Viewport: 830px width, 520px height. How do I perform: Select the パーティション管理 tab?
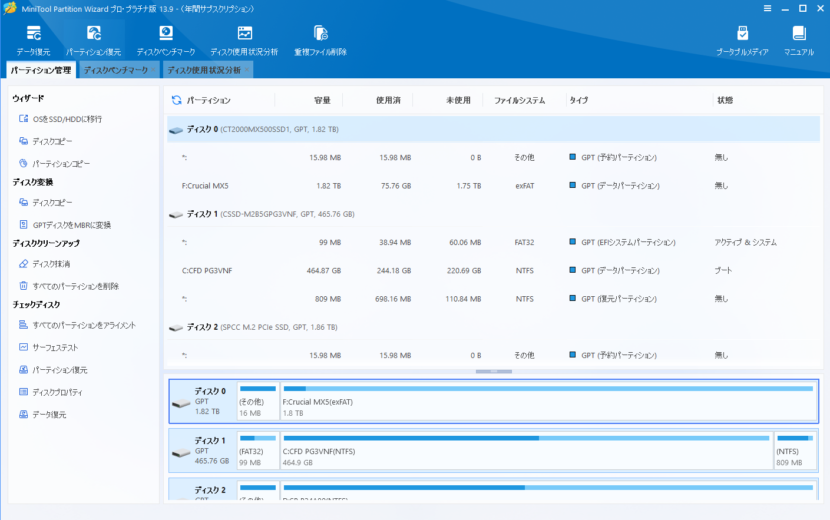pos(41,70)
